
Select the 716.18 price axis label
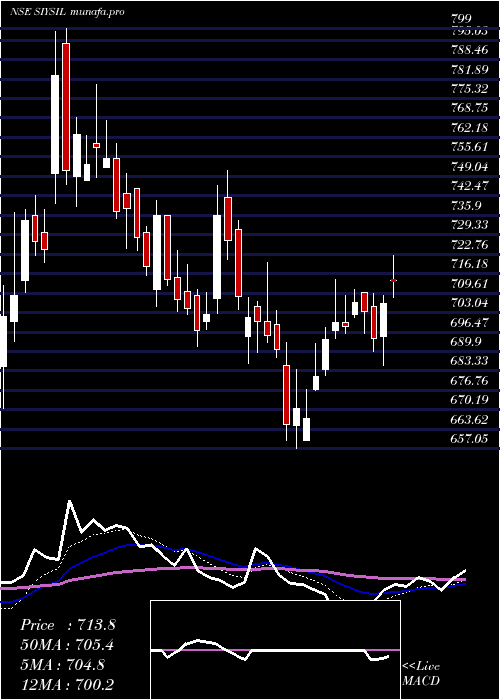pyautogui.click(x=469, y=263)
